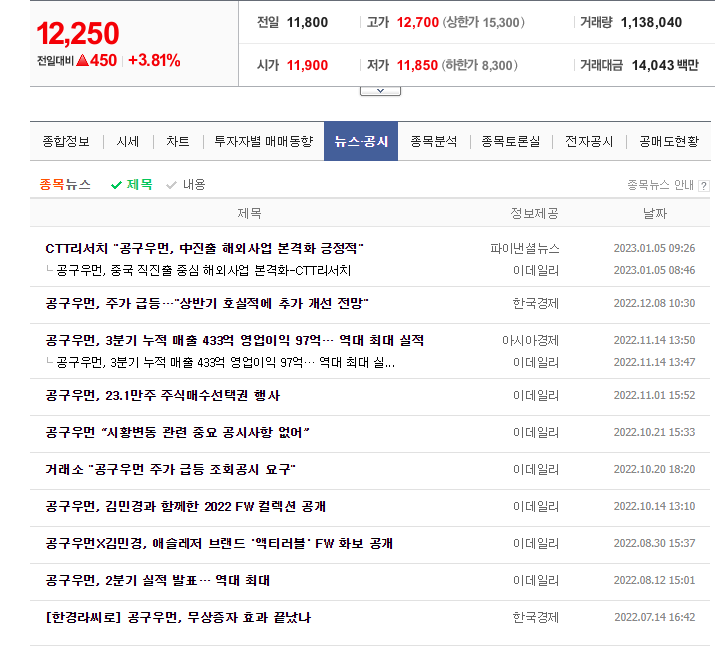Open the 차트 tab

point(177,141)
